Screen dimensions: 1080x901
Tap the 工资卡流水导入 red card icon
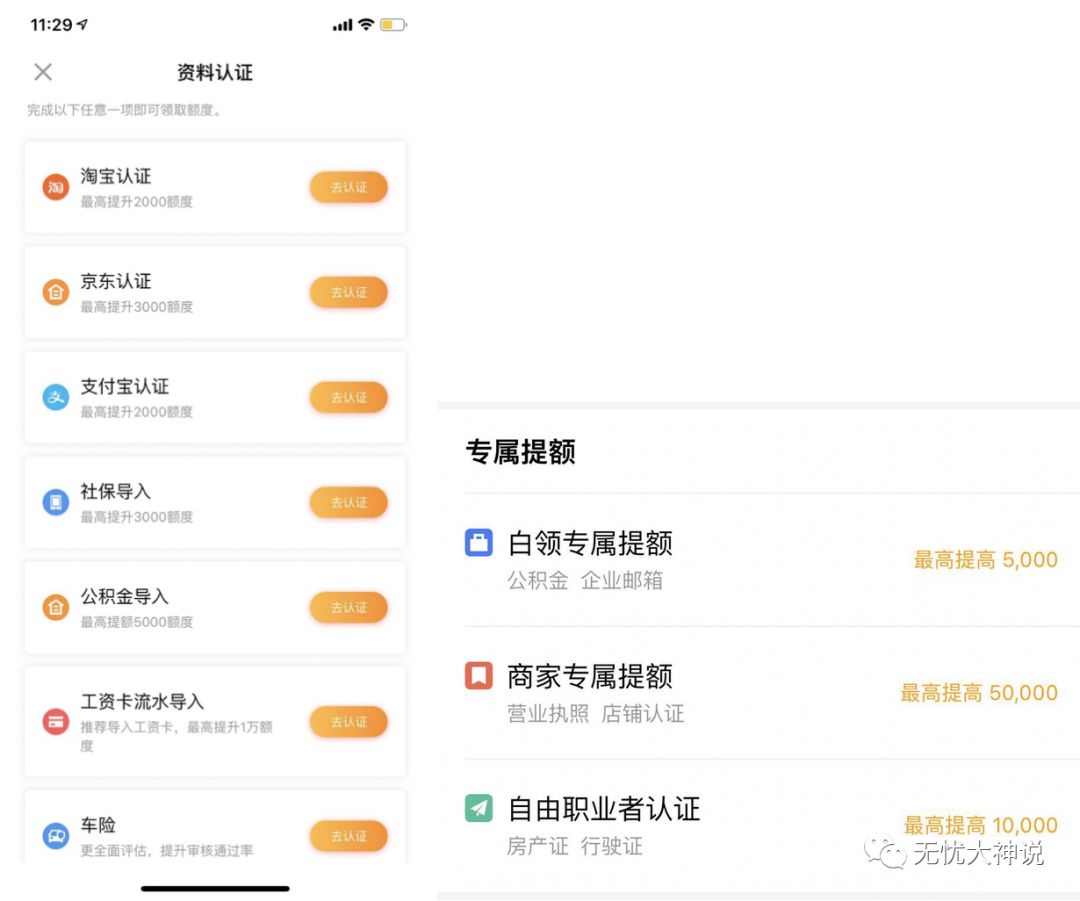(x=56, y=721)
